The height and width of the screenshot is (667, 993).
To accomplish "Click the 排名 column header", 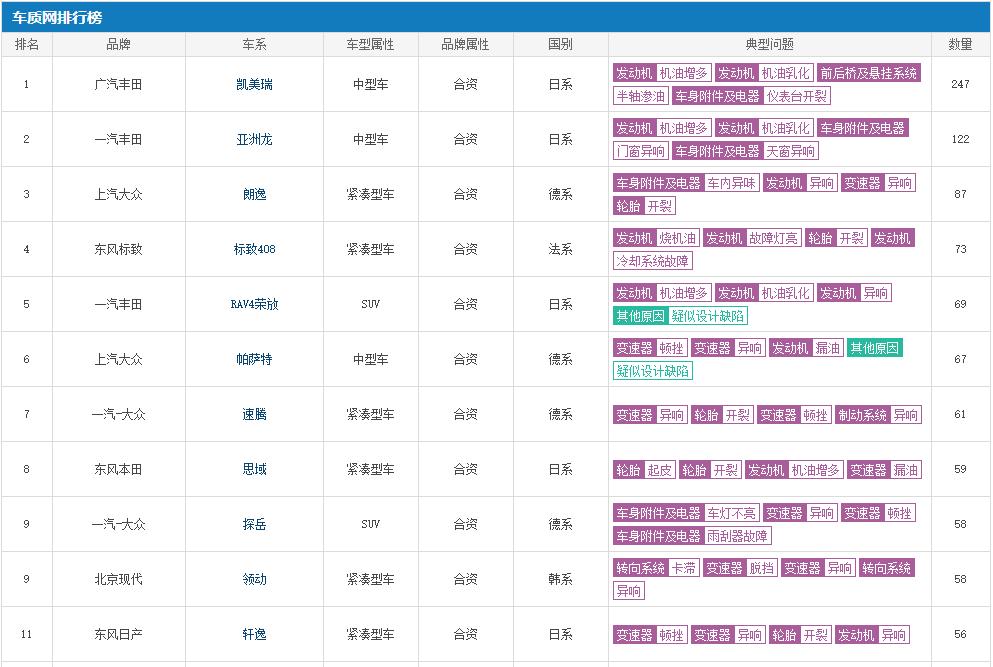I will point(27,45).
